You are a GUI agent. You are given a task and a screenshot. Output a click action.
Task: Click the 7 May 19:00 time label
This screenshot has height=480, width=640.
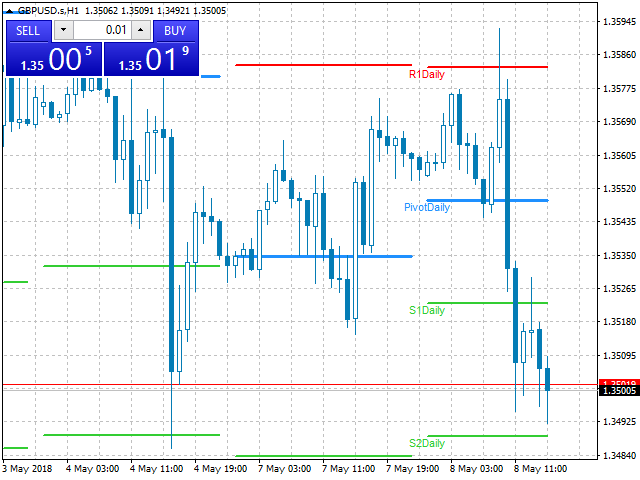[412, 469]
